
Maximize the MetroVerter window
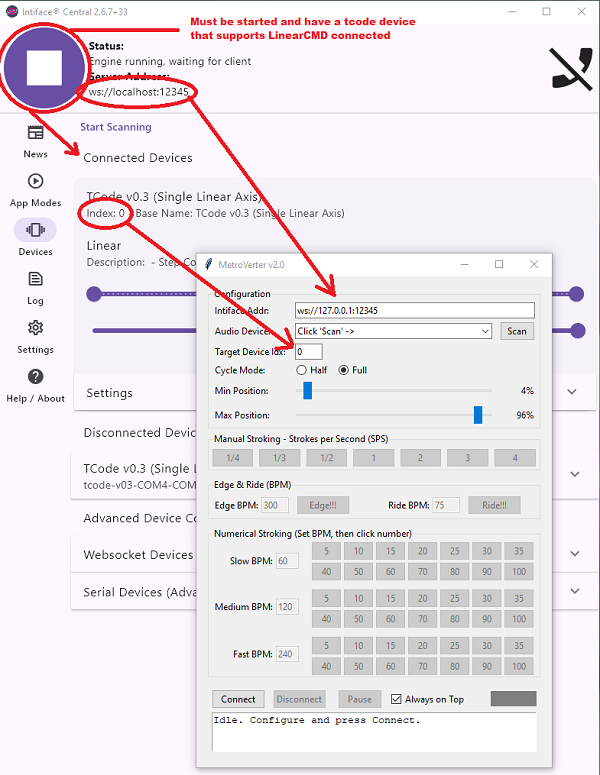(499, 264)
